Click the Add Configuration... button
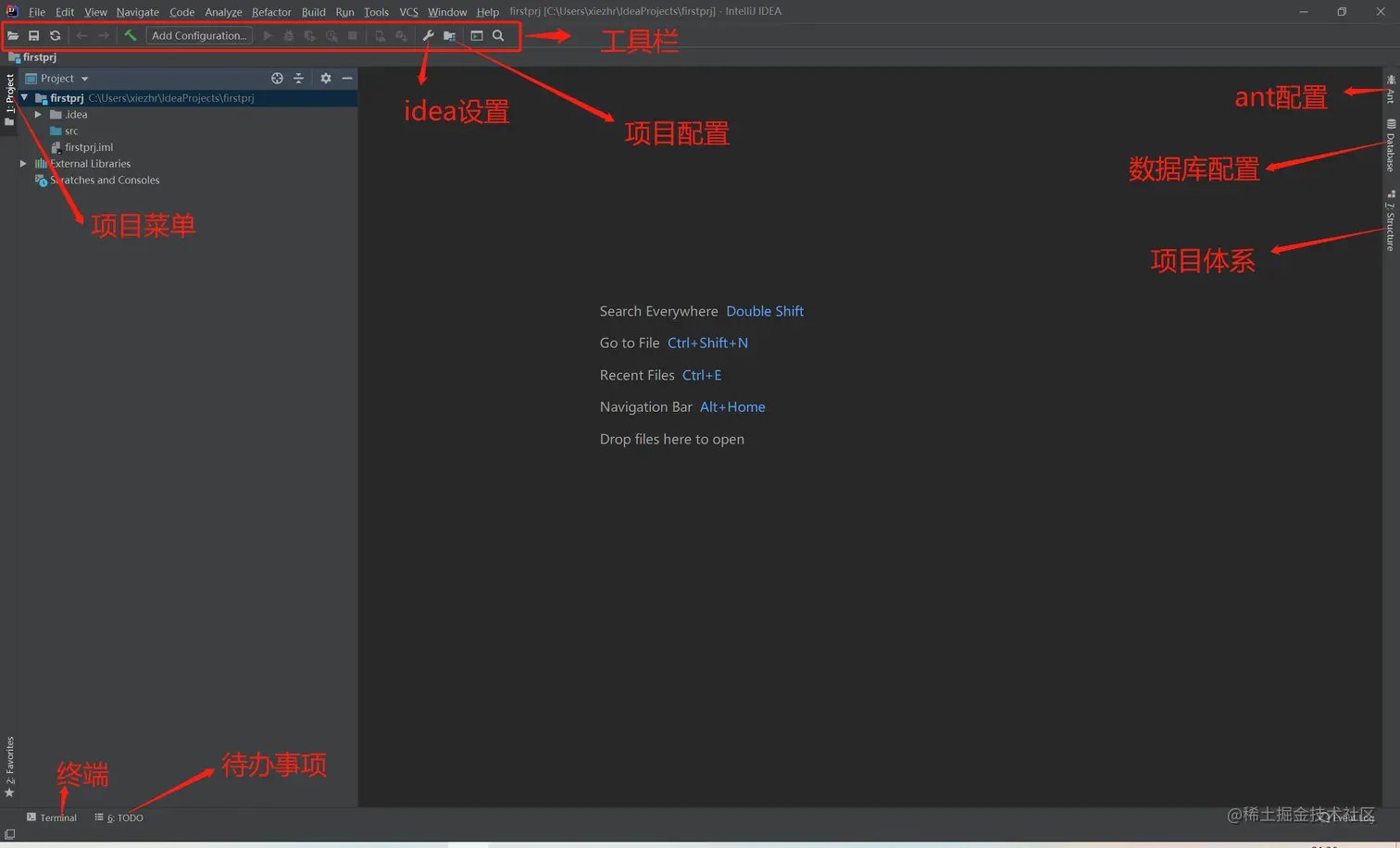 (x=199, y=36)
